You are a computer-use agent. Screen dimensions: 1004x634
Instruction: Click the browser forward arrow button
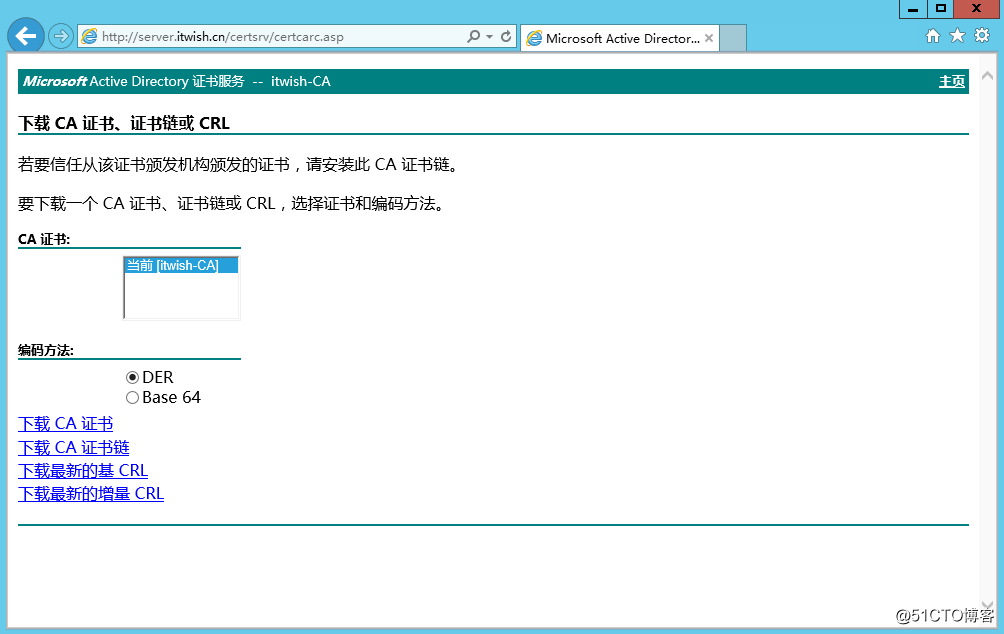[61, 36]
